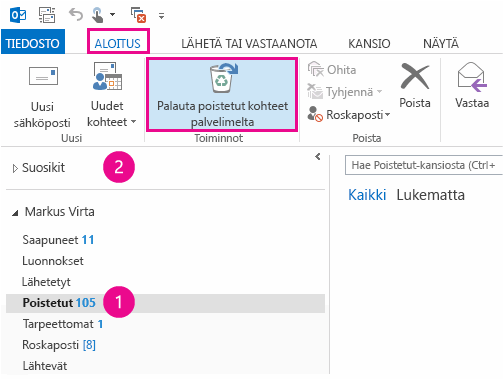This screenshot has width=504, height=380.
Task: Click Palauta poistetut kohteet palvelimelta
Action: point(222,95)
